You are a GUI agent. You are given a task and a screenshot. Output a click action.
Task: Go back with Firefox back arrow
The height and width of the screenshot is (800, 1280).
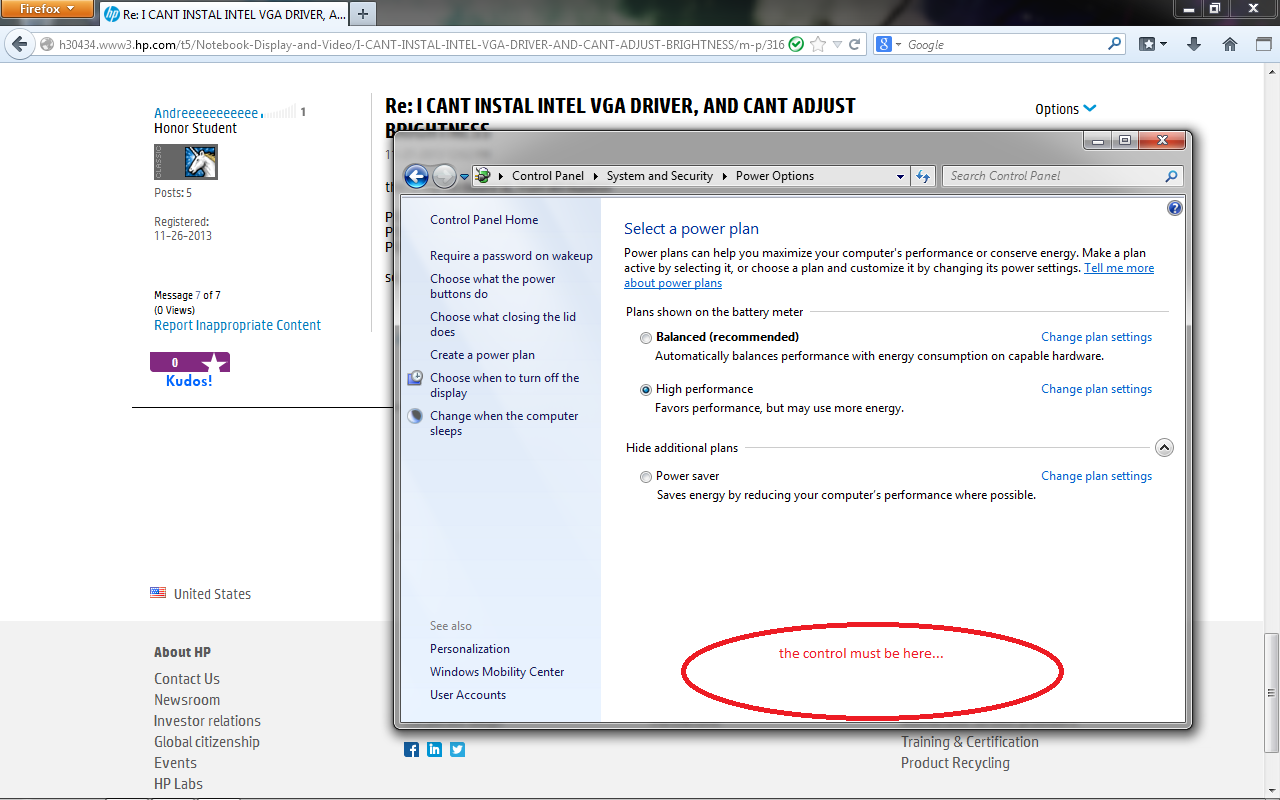coord(19,44)
